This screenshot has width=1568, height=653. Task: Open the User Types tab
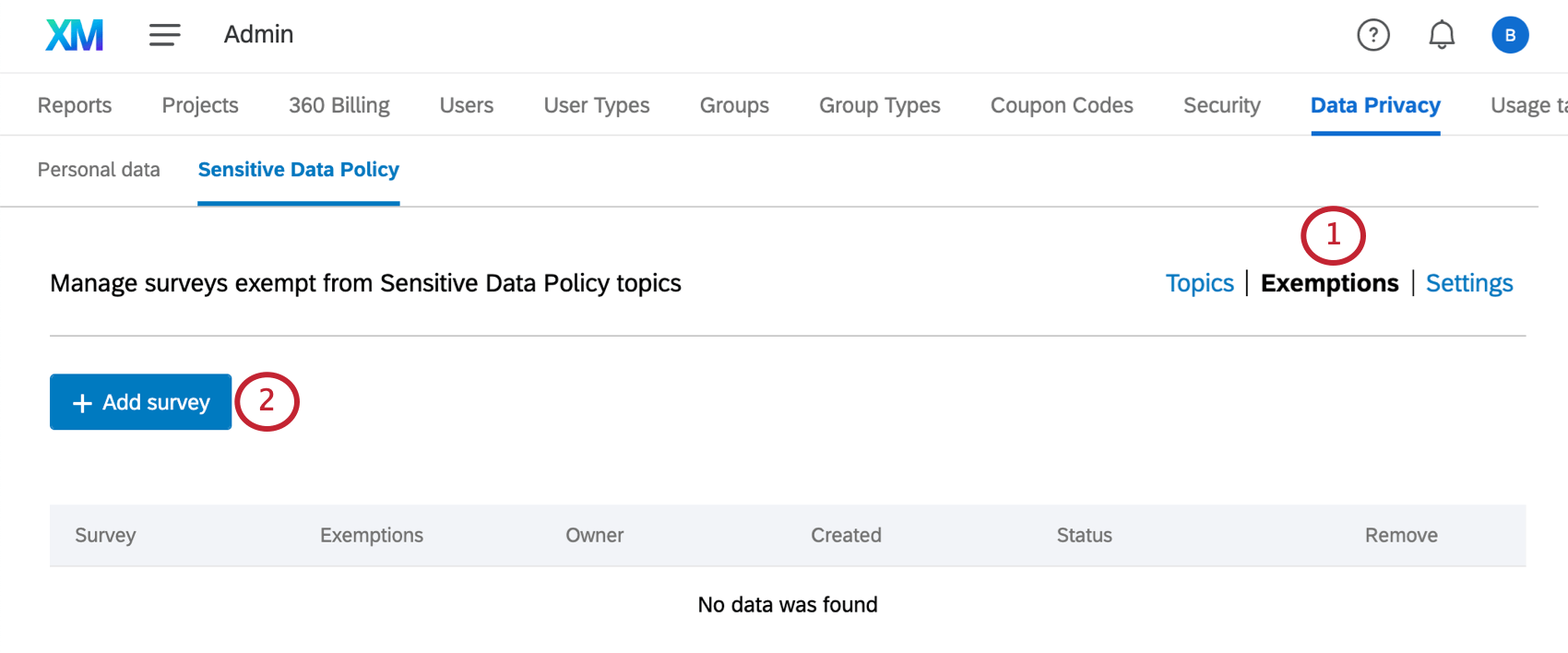point(597,105)
